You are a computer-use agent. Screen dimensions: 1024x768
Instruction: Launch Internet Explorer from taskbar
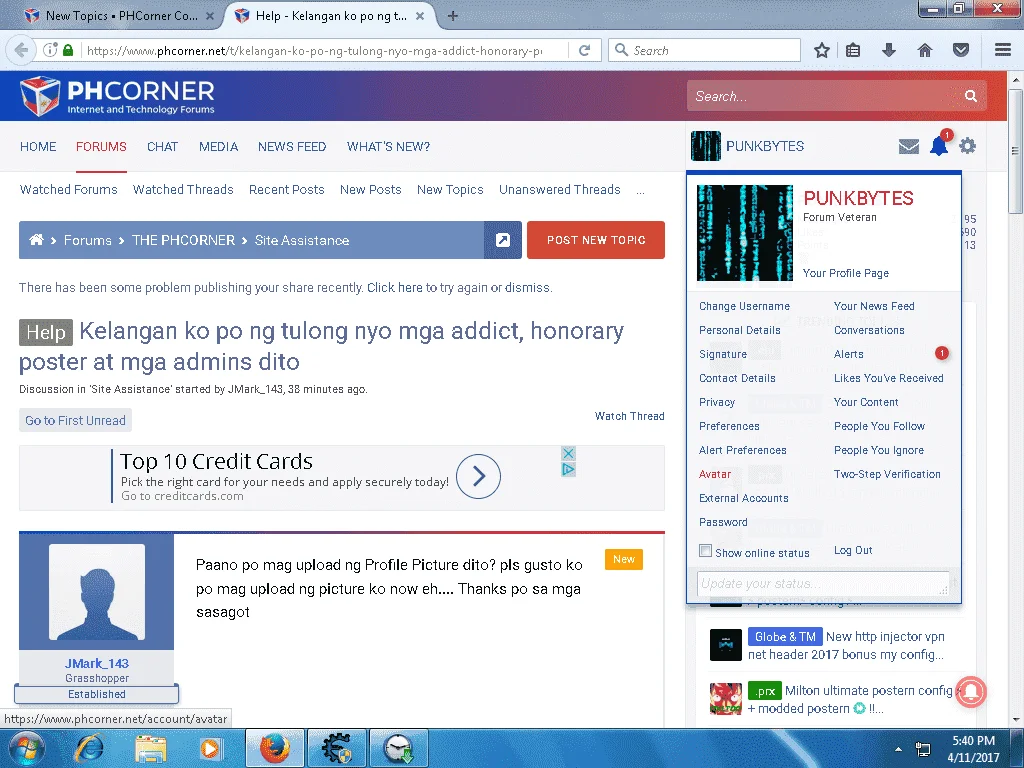(89, 748)
